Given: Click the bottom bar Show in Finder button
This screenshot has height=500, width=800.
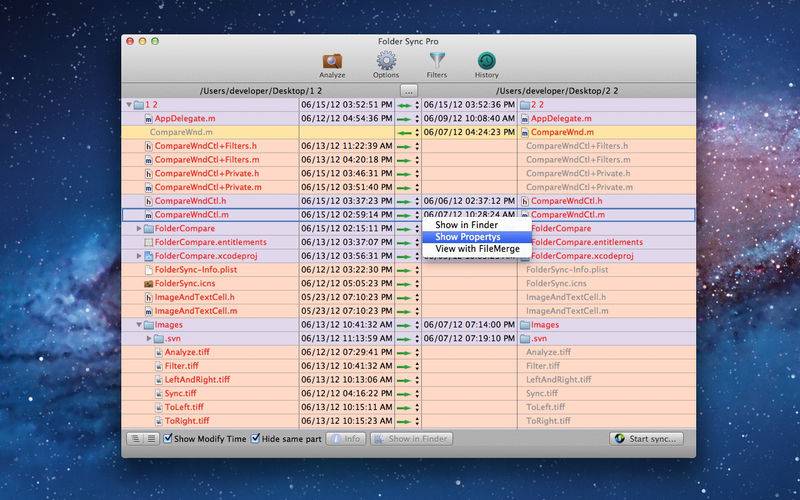Looking at the screenshot, I should coord(411,439).
